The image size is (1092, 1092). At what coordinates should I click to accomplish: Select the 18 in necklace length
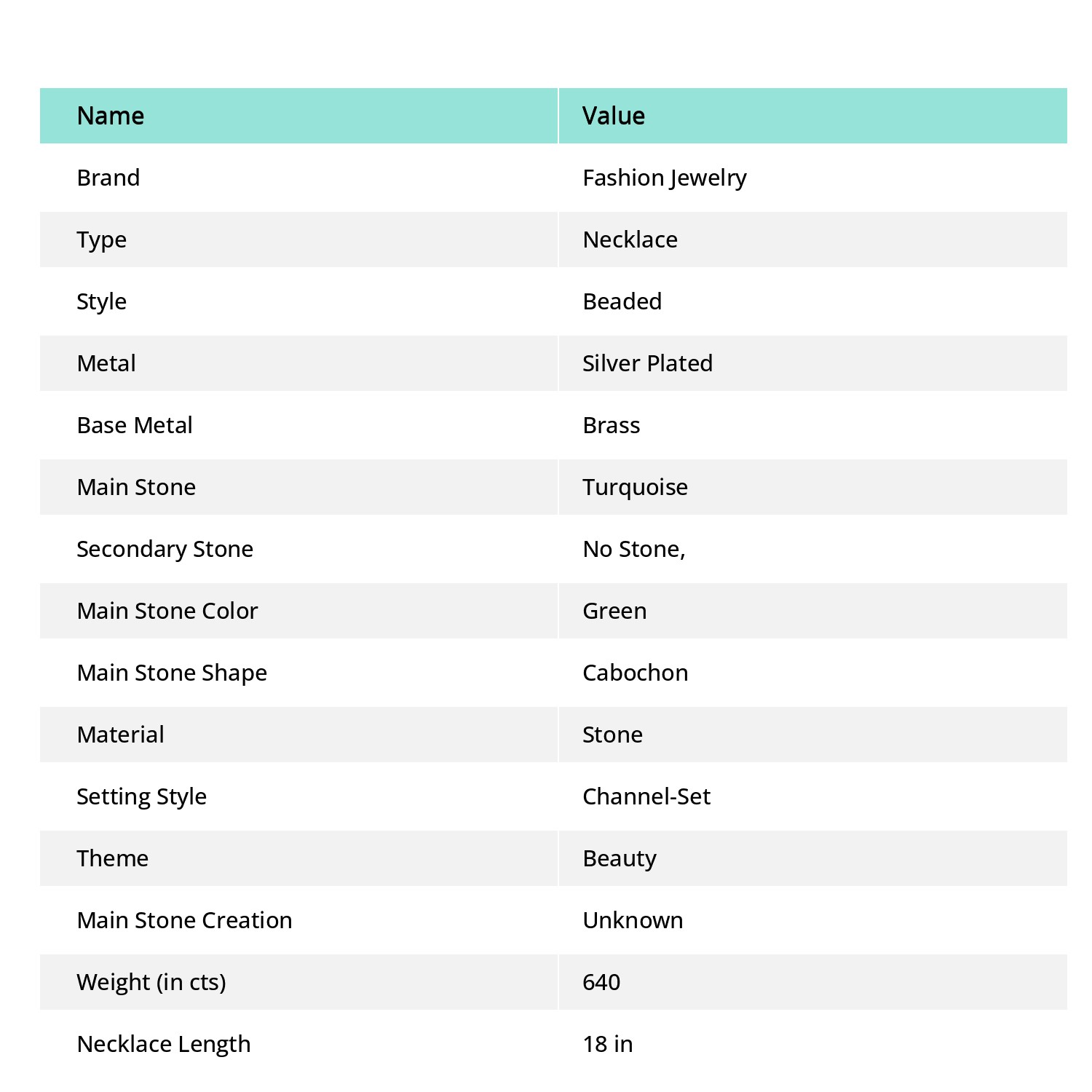pos(608,1044)
